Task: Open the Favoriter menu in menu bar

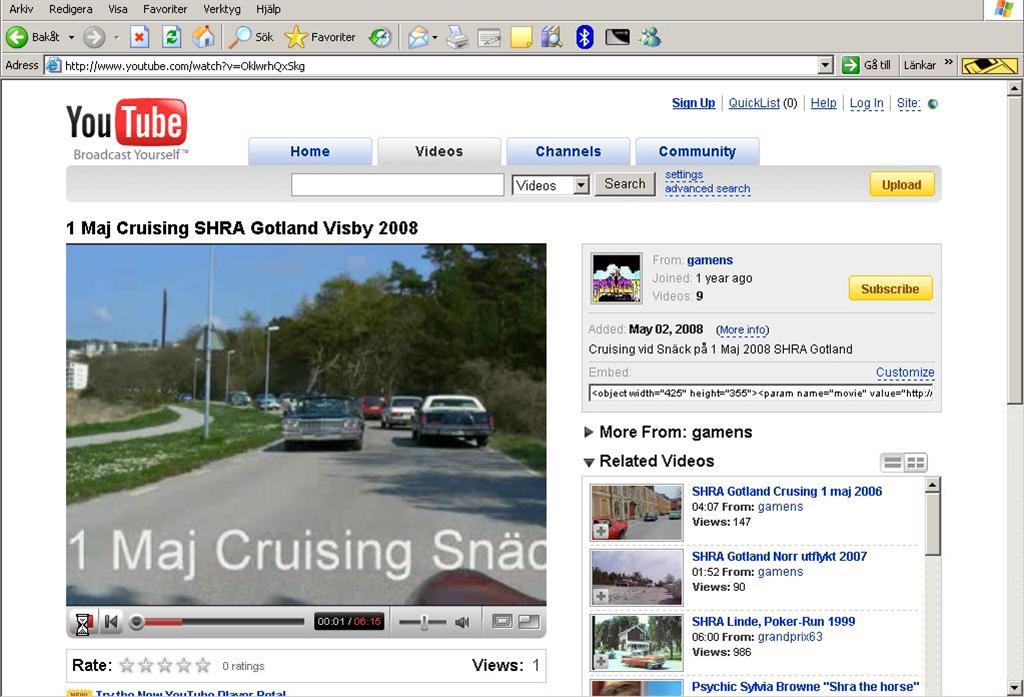Action: (x=165, y=9)
